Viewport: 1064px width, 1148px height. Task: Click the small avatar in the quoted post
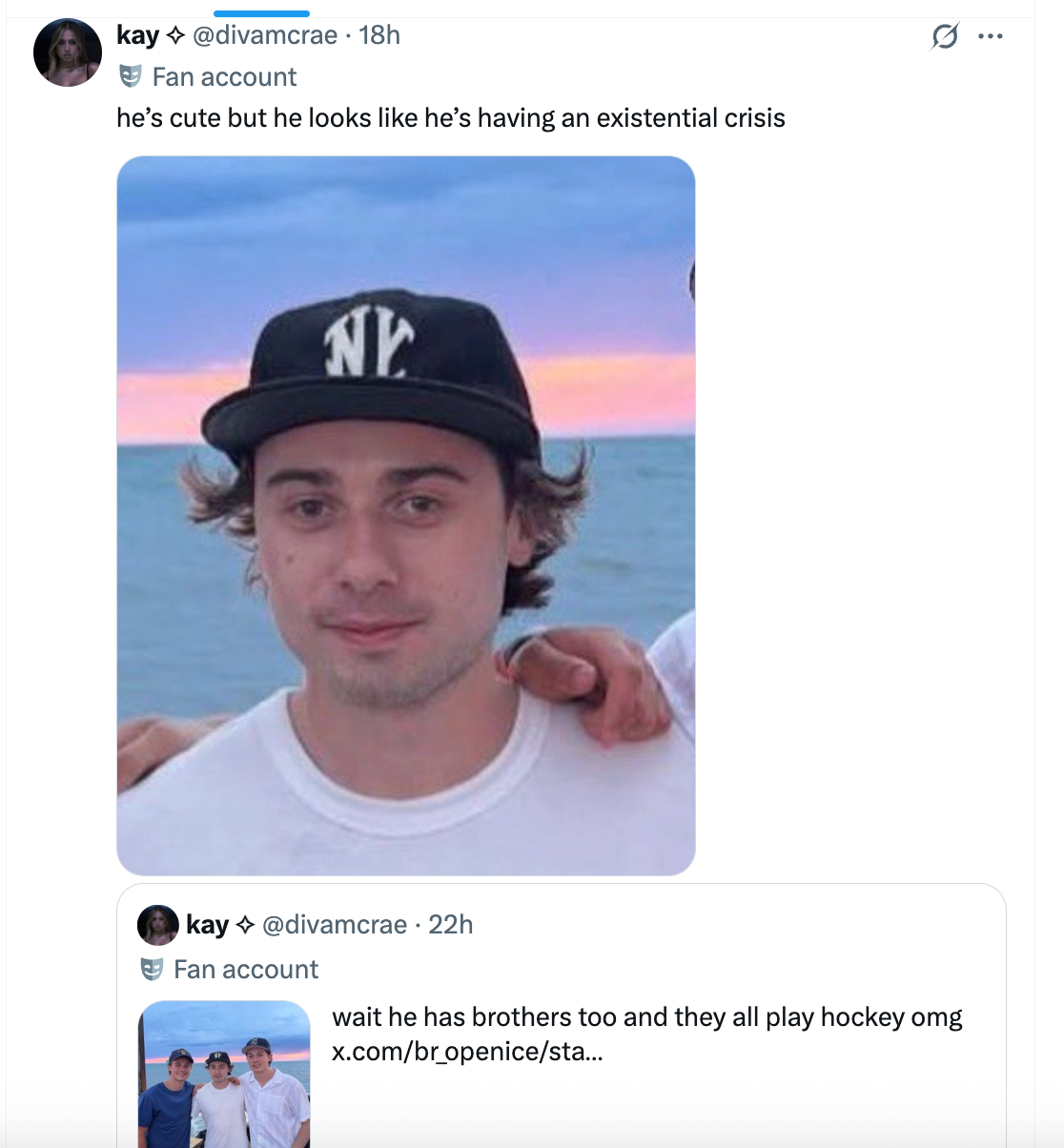tap(158, 925)
